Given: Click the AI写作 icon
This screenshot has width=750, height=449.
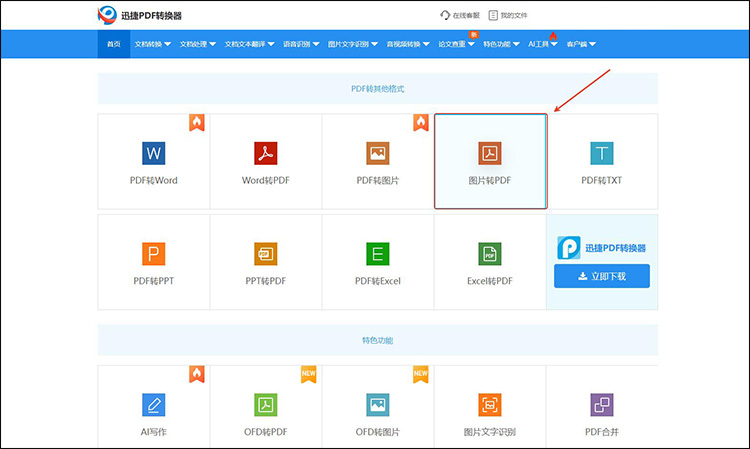Looking at the screenshot, I should 153,404.
